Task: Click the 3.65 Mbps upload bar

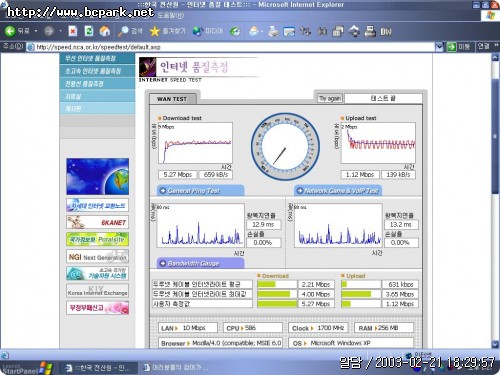Action: click(x=361, y=294)
